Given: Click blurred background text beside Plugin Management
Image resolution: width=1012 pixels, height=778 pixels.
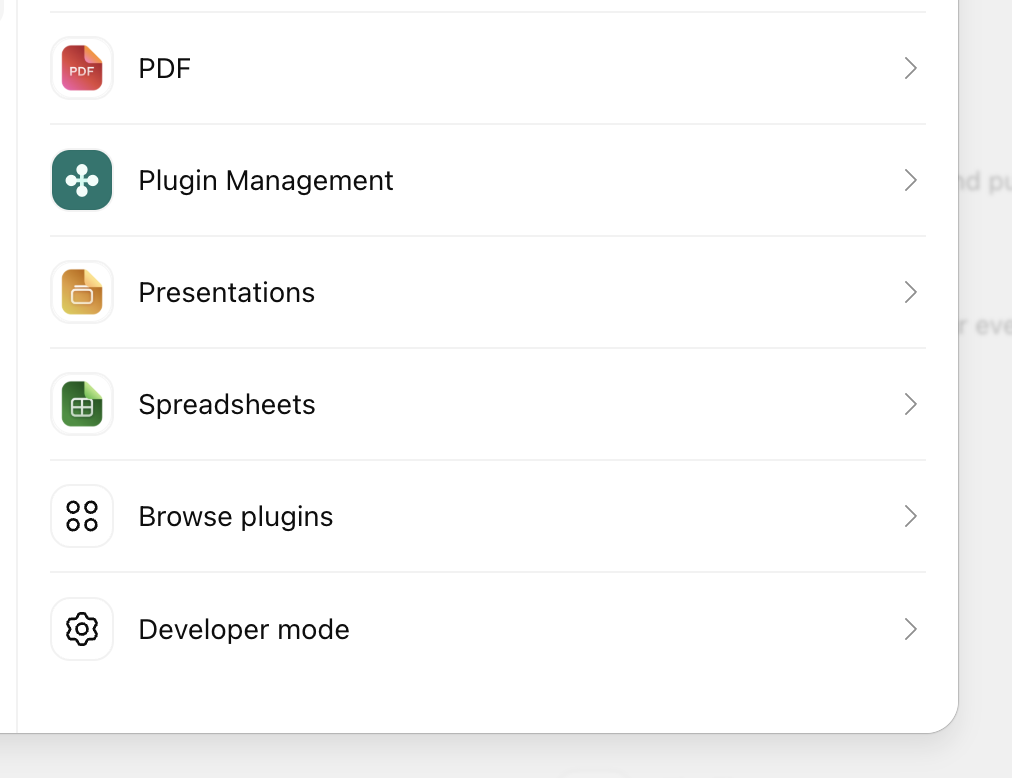Looking at the screenshot, I should pos(986,182).
